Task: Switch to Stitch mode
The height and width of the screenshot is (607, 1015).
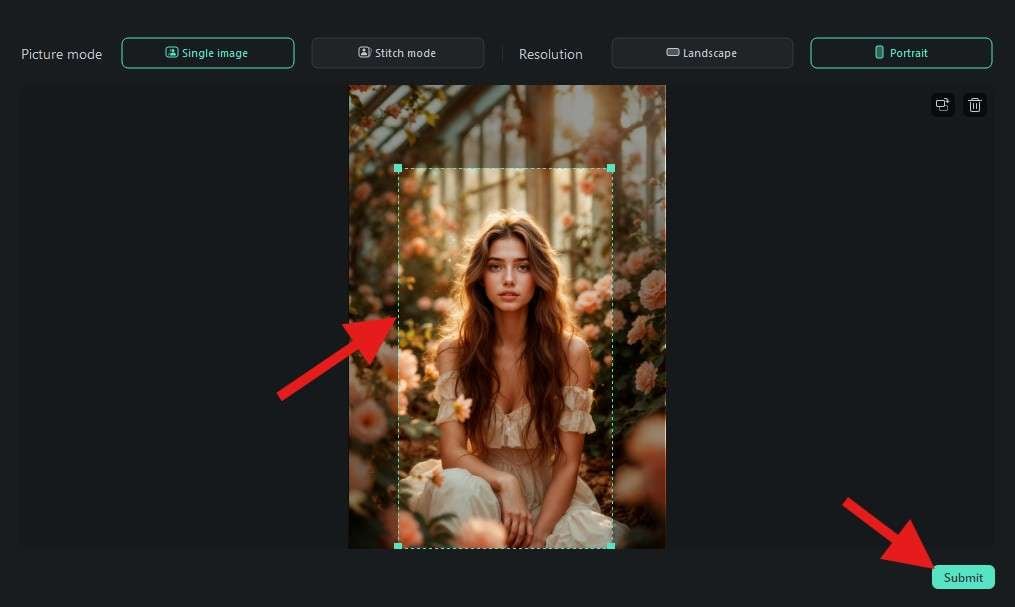Action: 397,53
